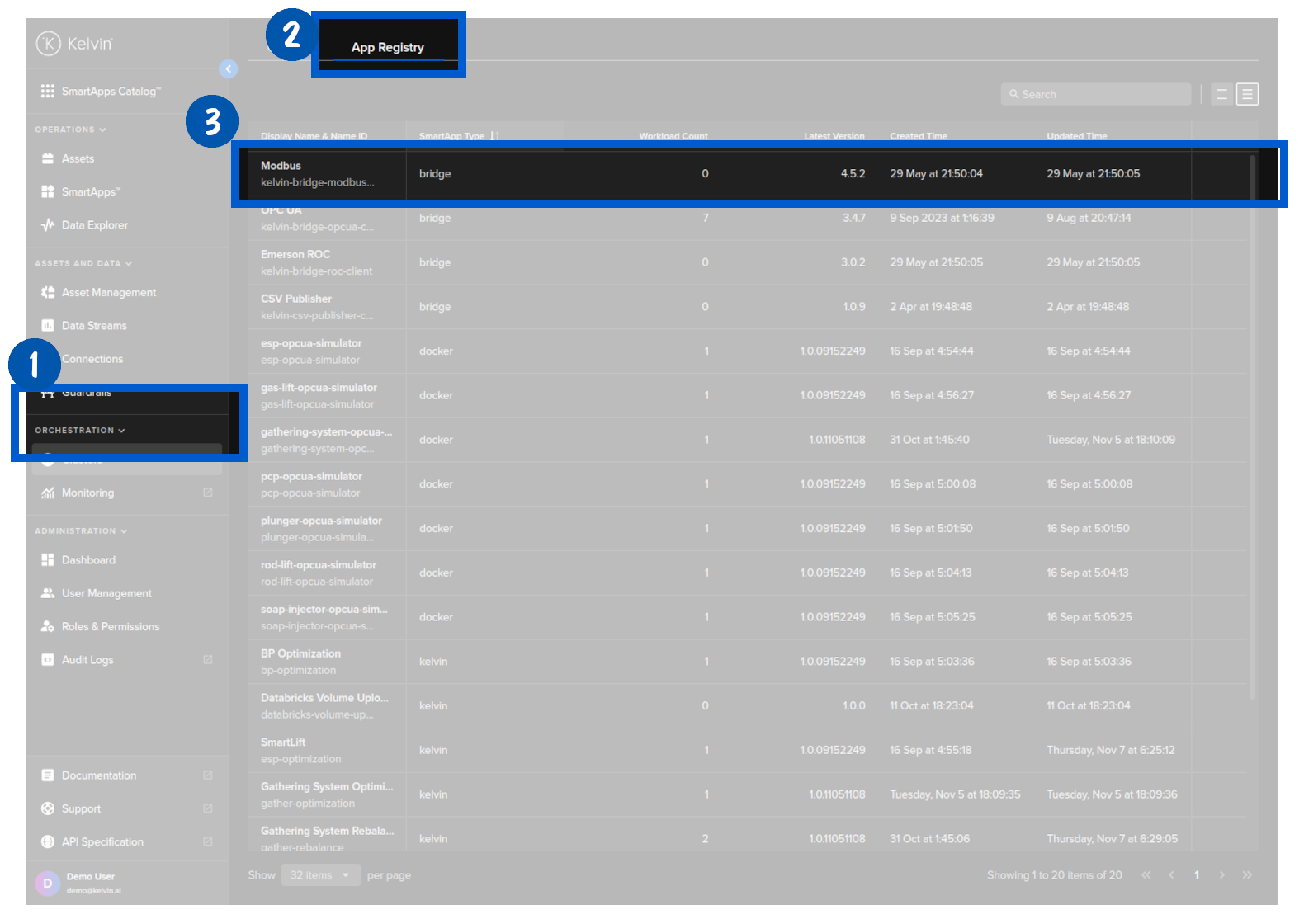
Task: Click the Kelvin logo icon
Action: point(49,43)
